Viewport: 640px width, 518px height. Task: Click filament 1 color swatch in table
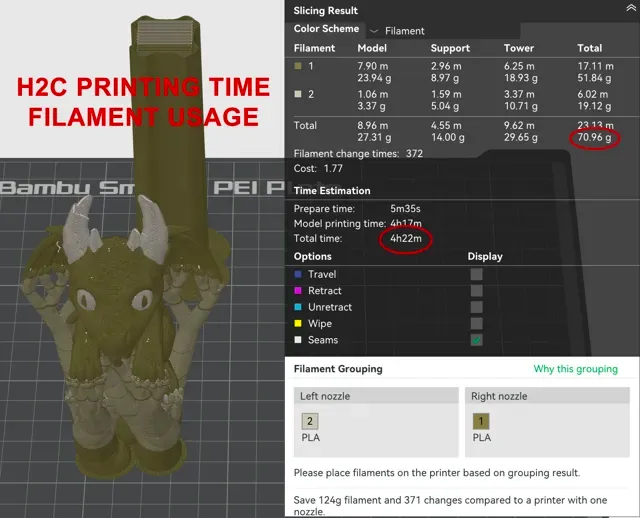point(298,66)
